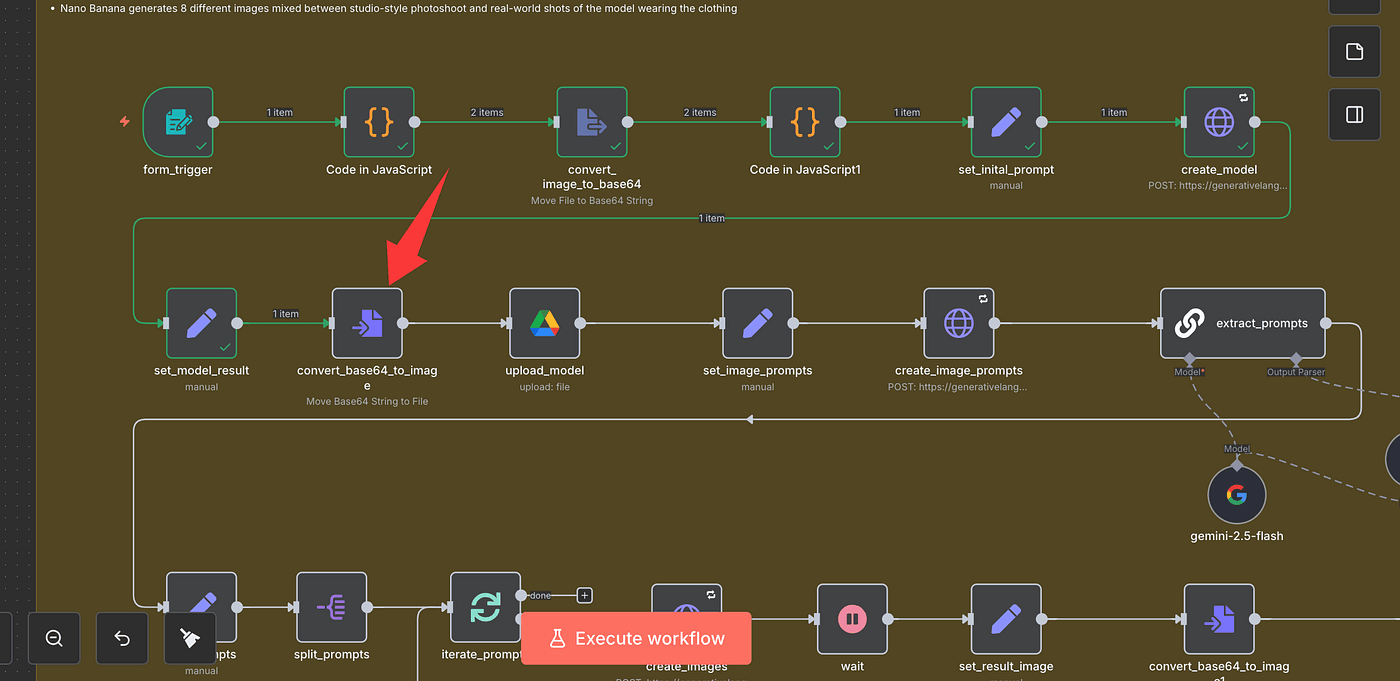
Task: Open the set_image_prompts edit node
Action: pyautogui.click(x=757, y=323)
